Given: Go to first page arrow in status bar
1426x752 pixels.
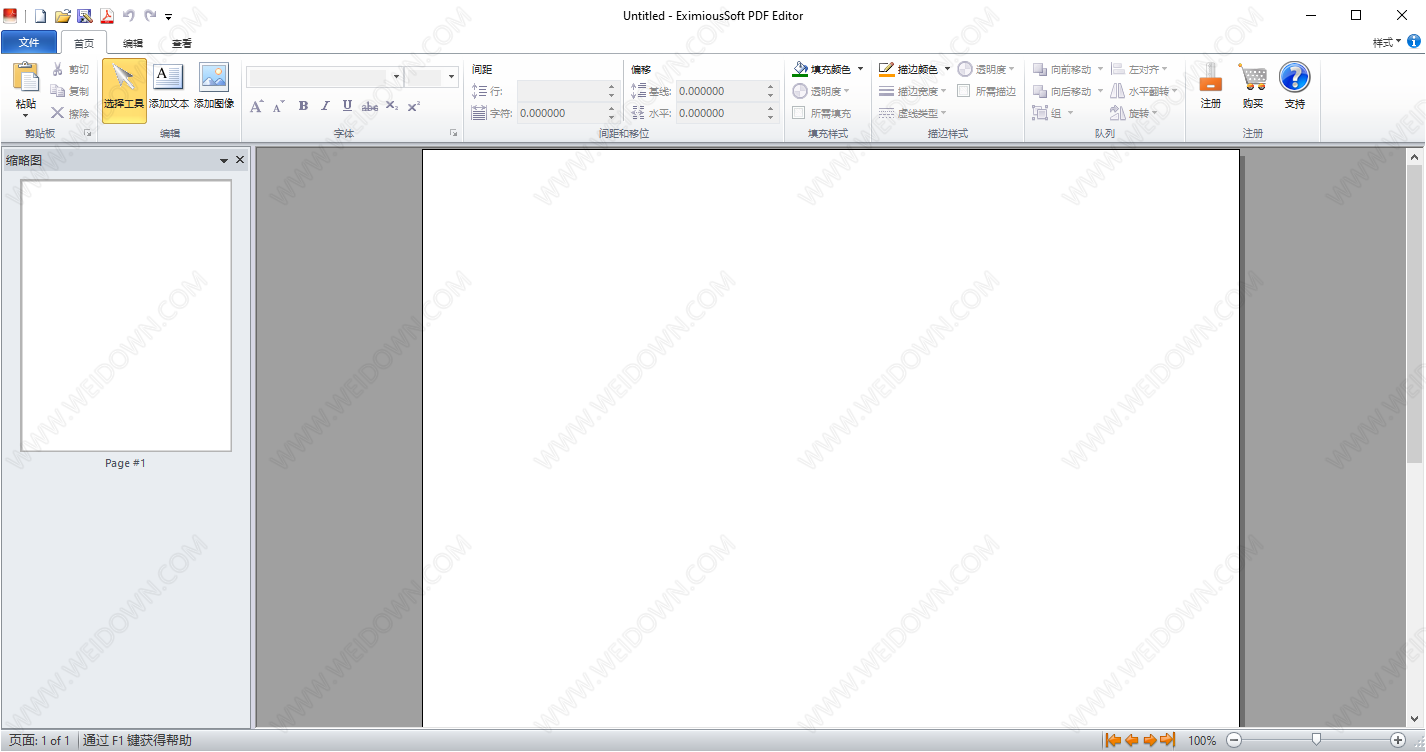Looking at the screenshot, I should point(1113,740).
